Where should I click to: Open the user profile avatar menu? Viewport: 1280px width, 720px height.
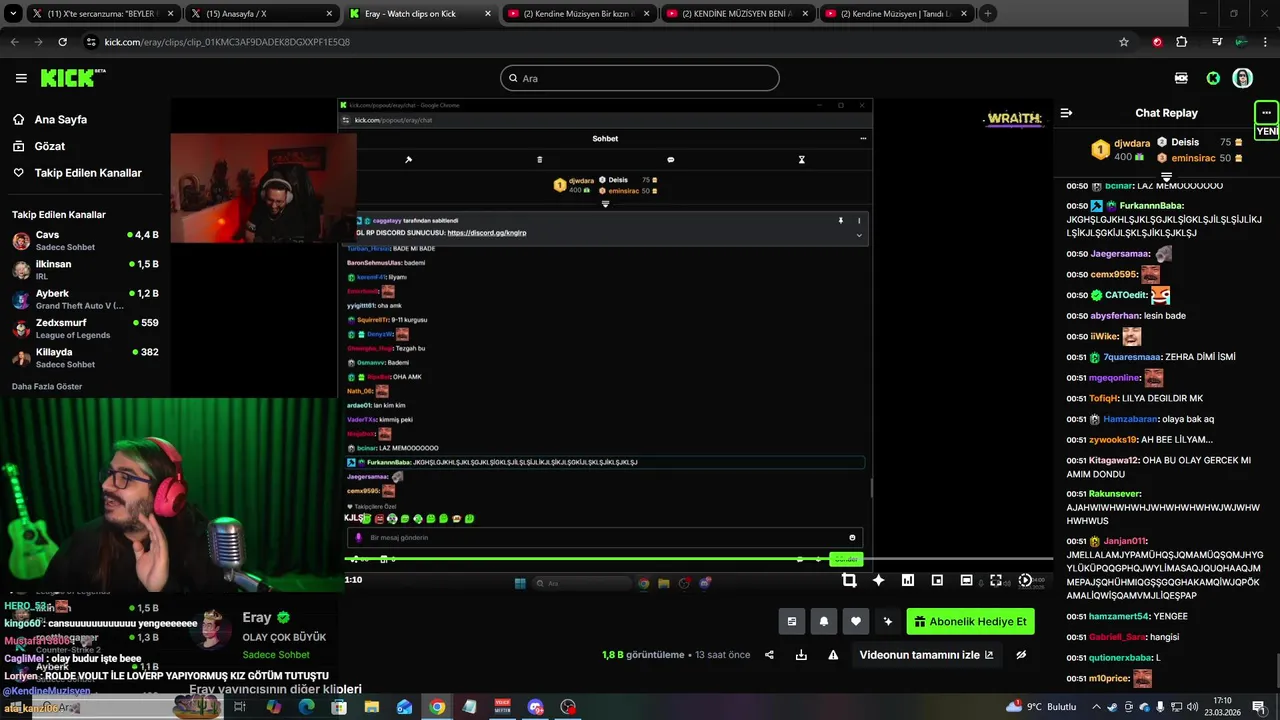point(1242,78)
